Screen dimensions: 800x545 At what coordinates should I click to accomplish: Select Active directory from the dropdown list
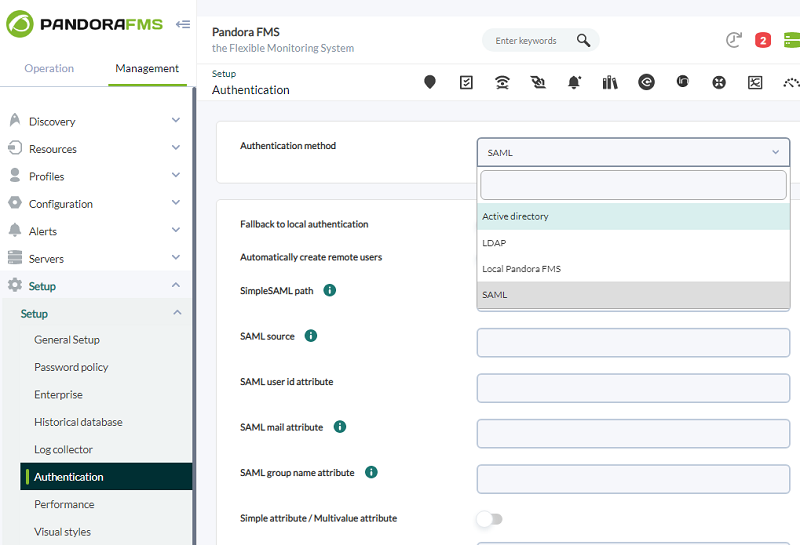[x=633, y=216]
